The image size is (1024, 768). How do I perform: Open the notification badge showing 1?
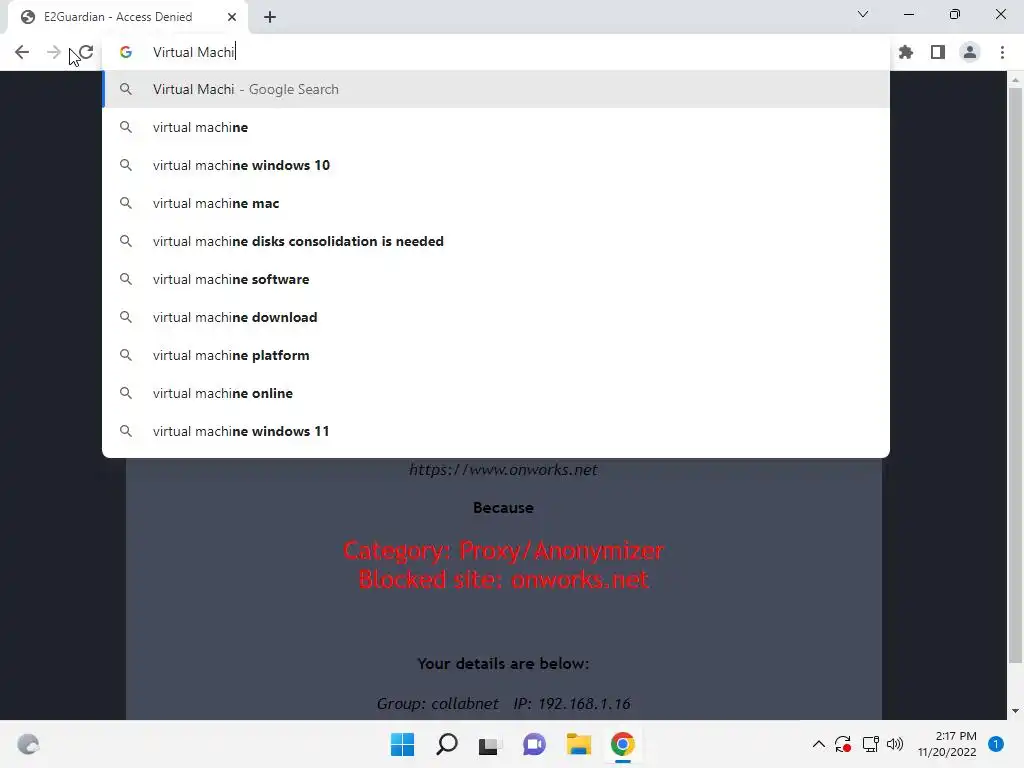click(x=996, y=744)
